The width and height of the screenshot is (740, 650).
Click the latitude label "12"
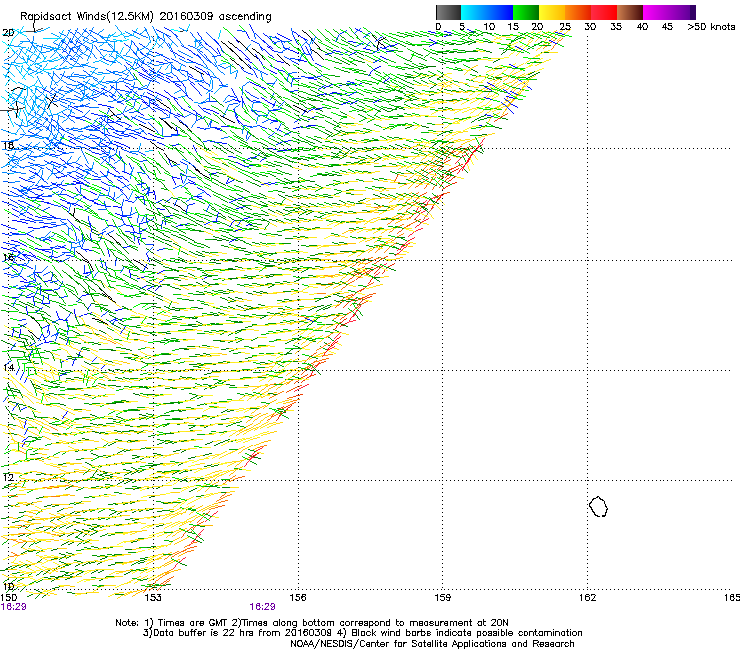click(x=8, y=477)
